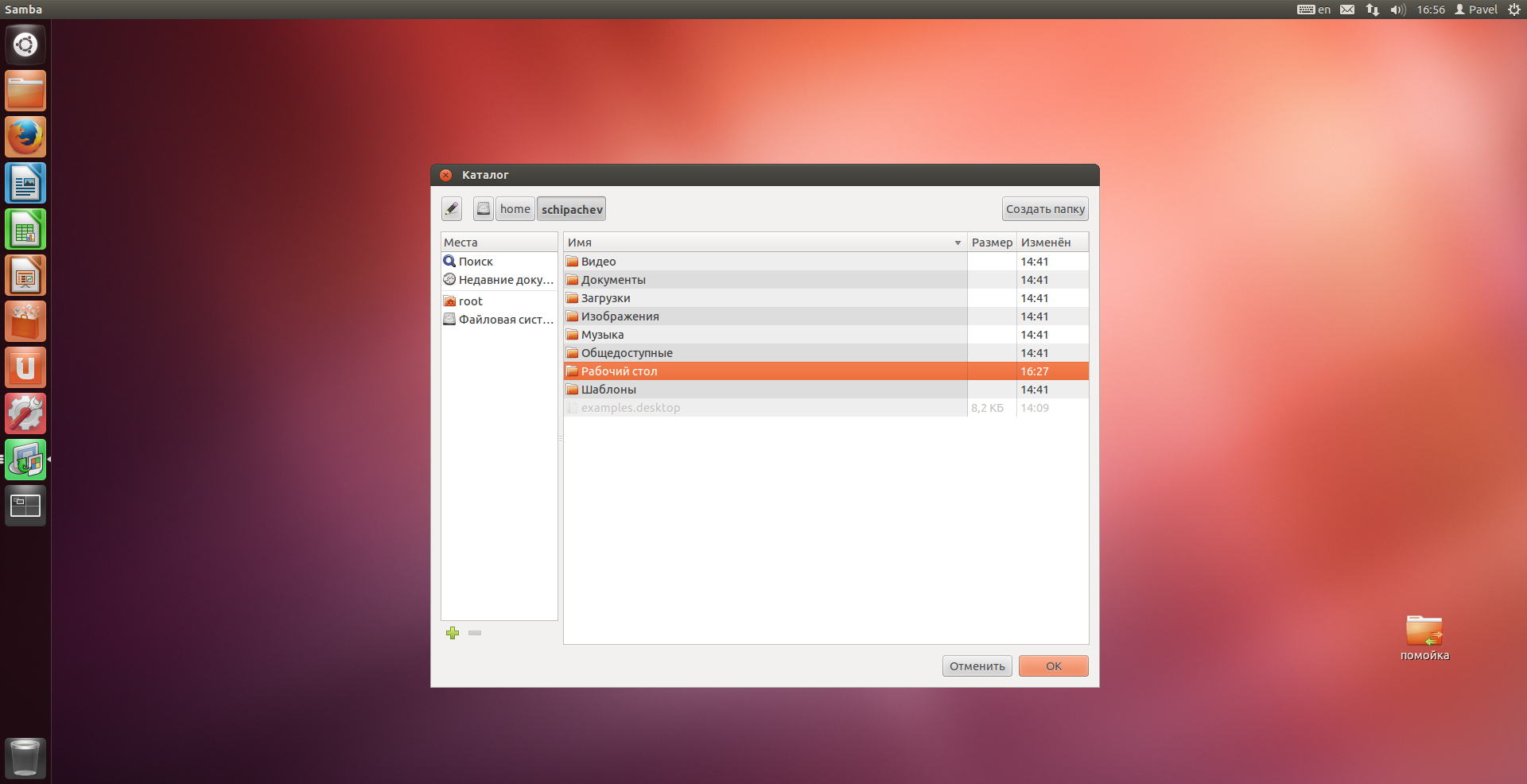The width and height of the screenshot is (1527, 784).
Task: Confirm with the OK button
Action: tap(1054, 666)
